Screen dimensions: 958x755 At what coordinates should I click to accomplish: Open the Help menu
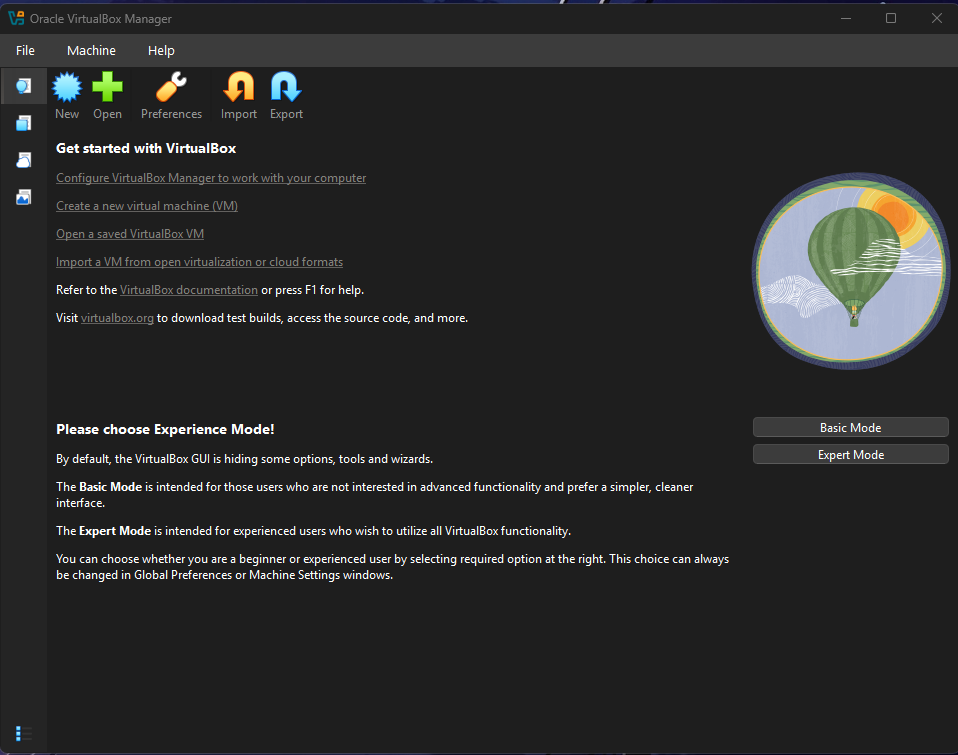160,50
